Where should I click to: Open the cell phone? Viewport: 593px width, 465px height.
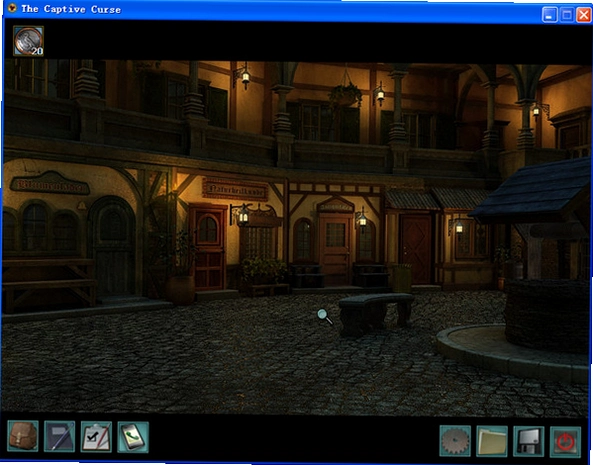coord(133,437)
